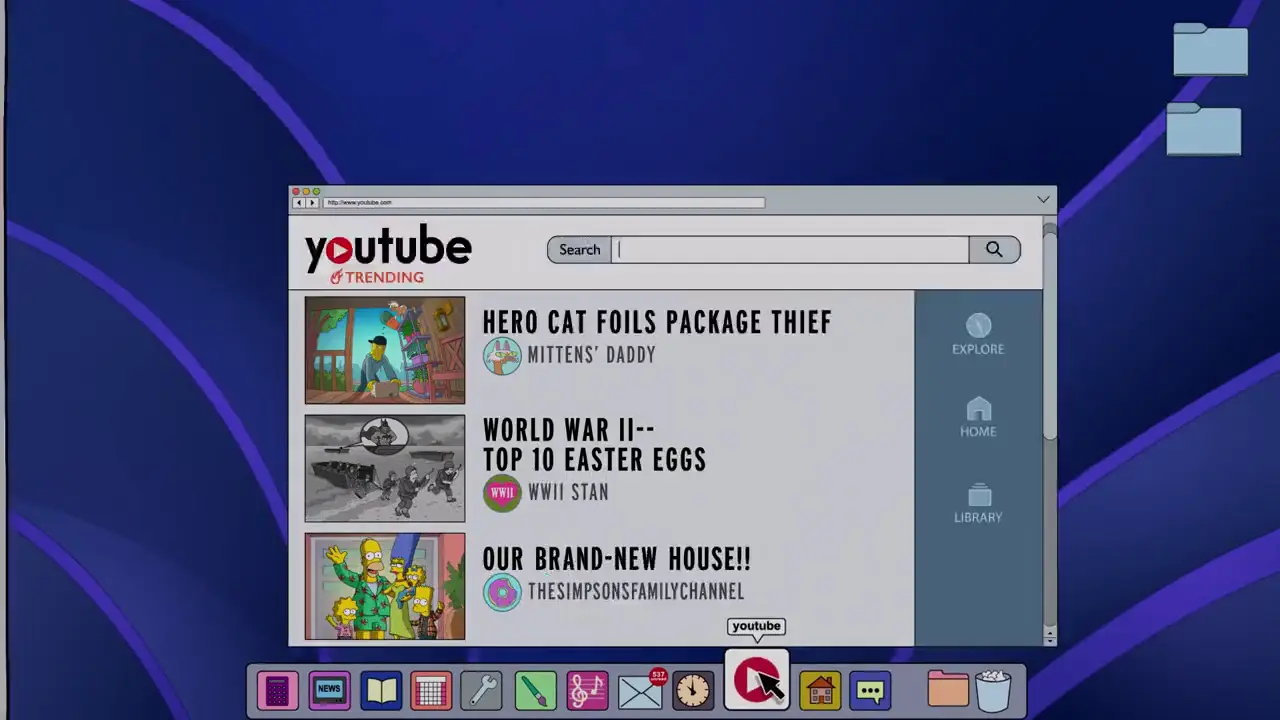
Task: Open the upper desktop folder
Action: tap(1210, 49)
